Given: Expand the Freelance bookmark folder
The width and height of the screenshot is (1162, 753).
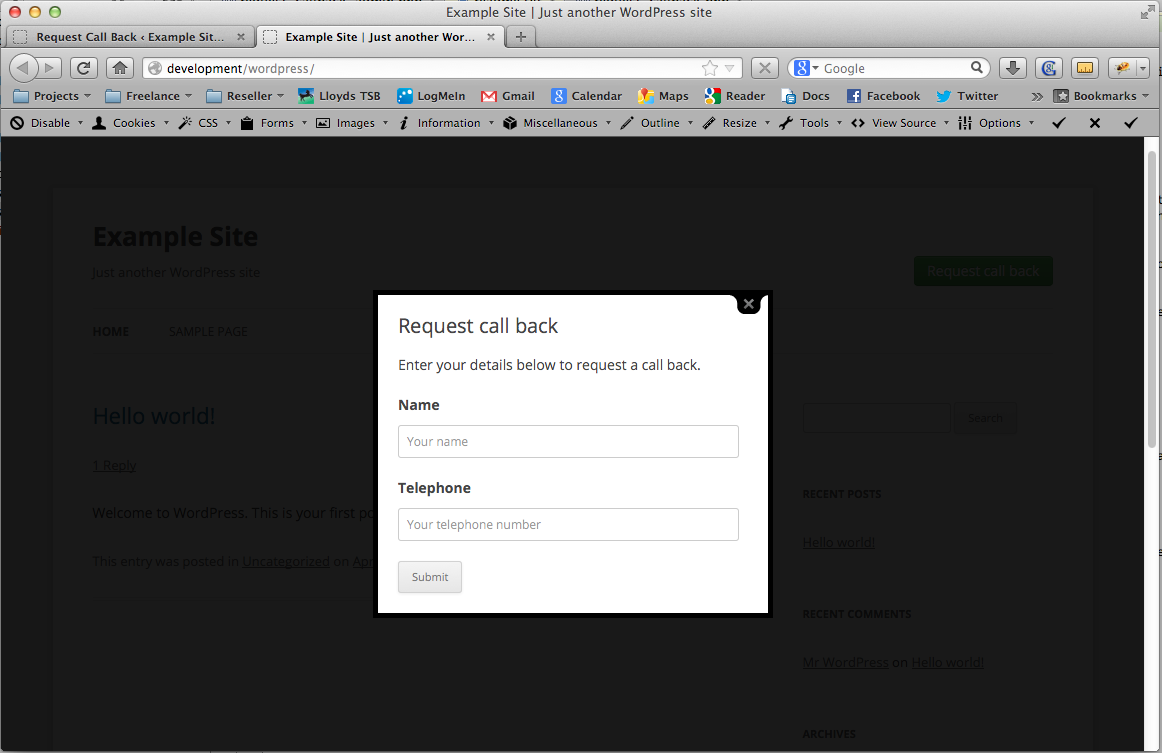Looking at the screenshot, I should coord(148,96).
